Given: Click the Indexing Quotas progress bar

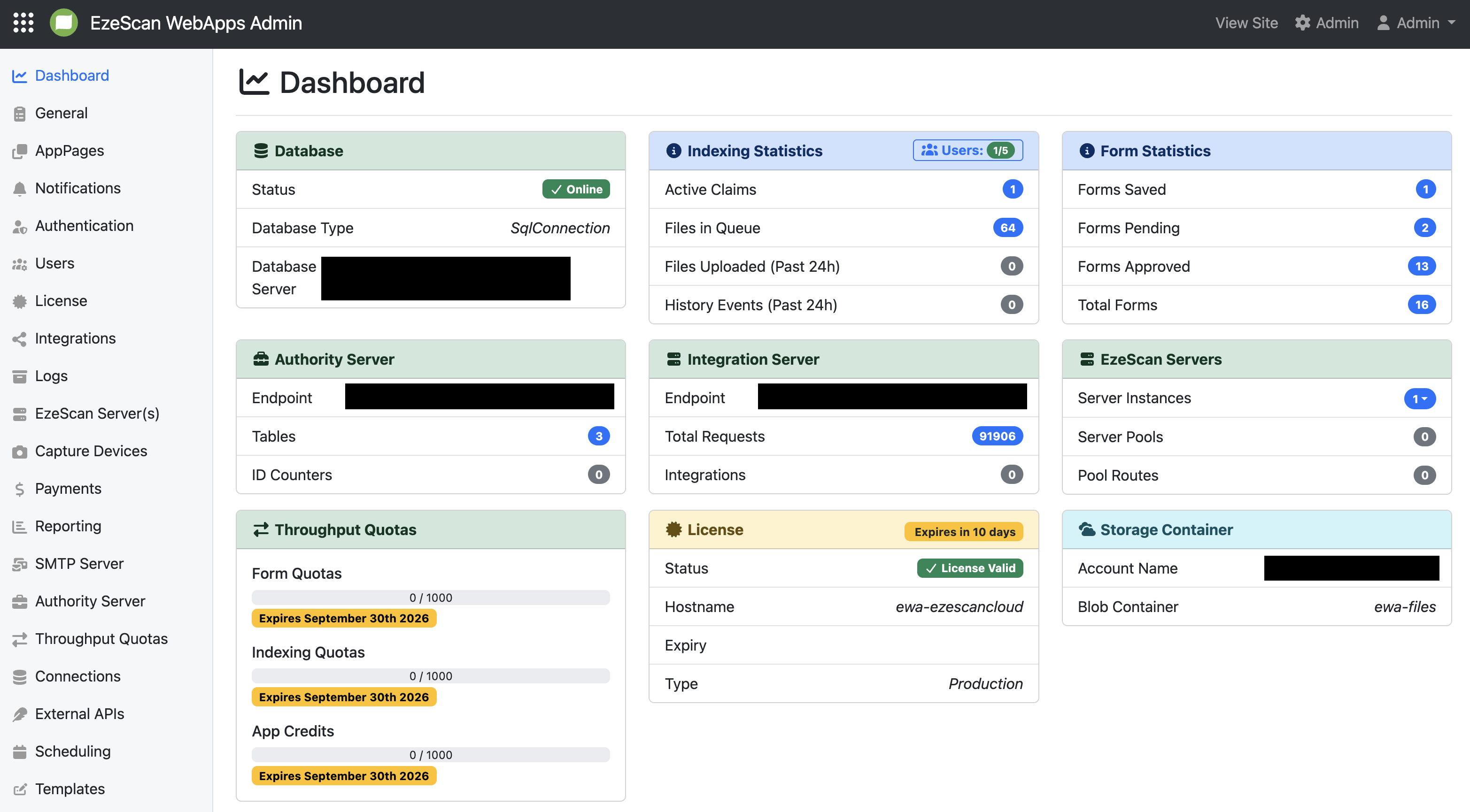Looking at the screenshot, I should [430, 676].
